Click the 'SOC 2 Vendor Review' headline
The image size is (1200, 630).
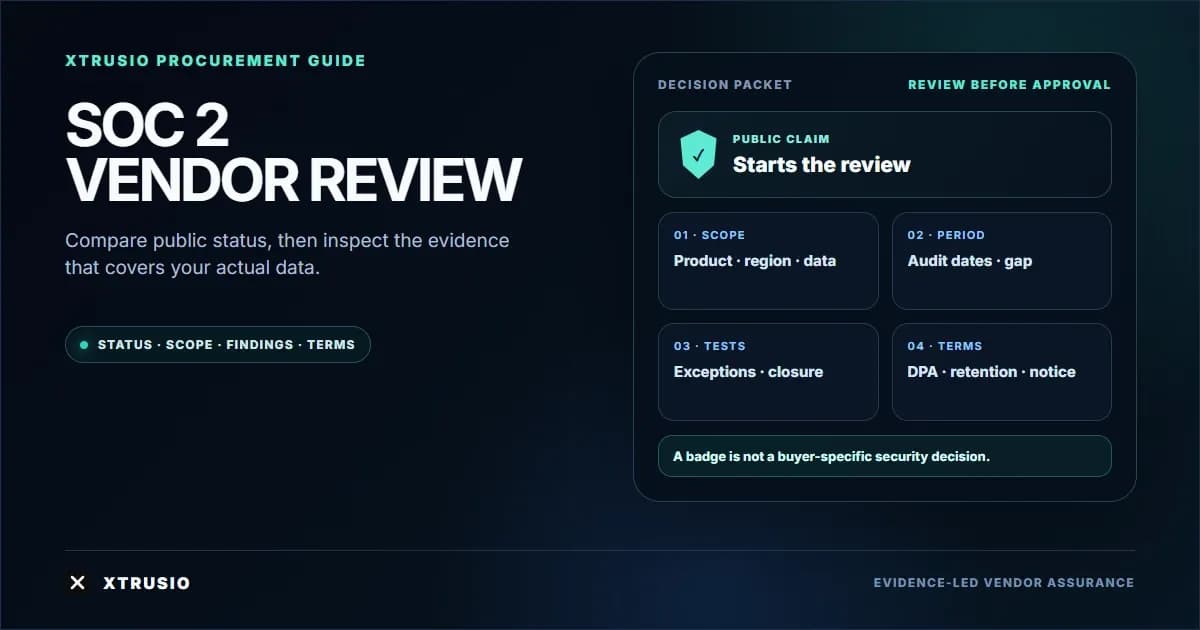click(x=293, y=153)
